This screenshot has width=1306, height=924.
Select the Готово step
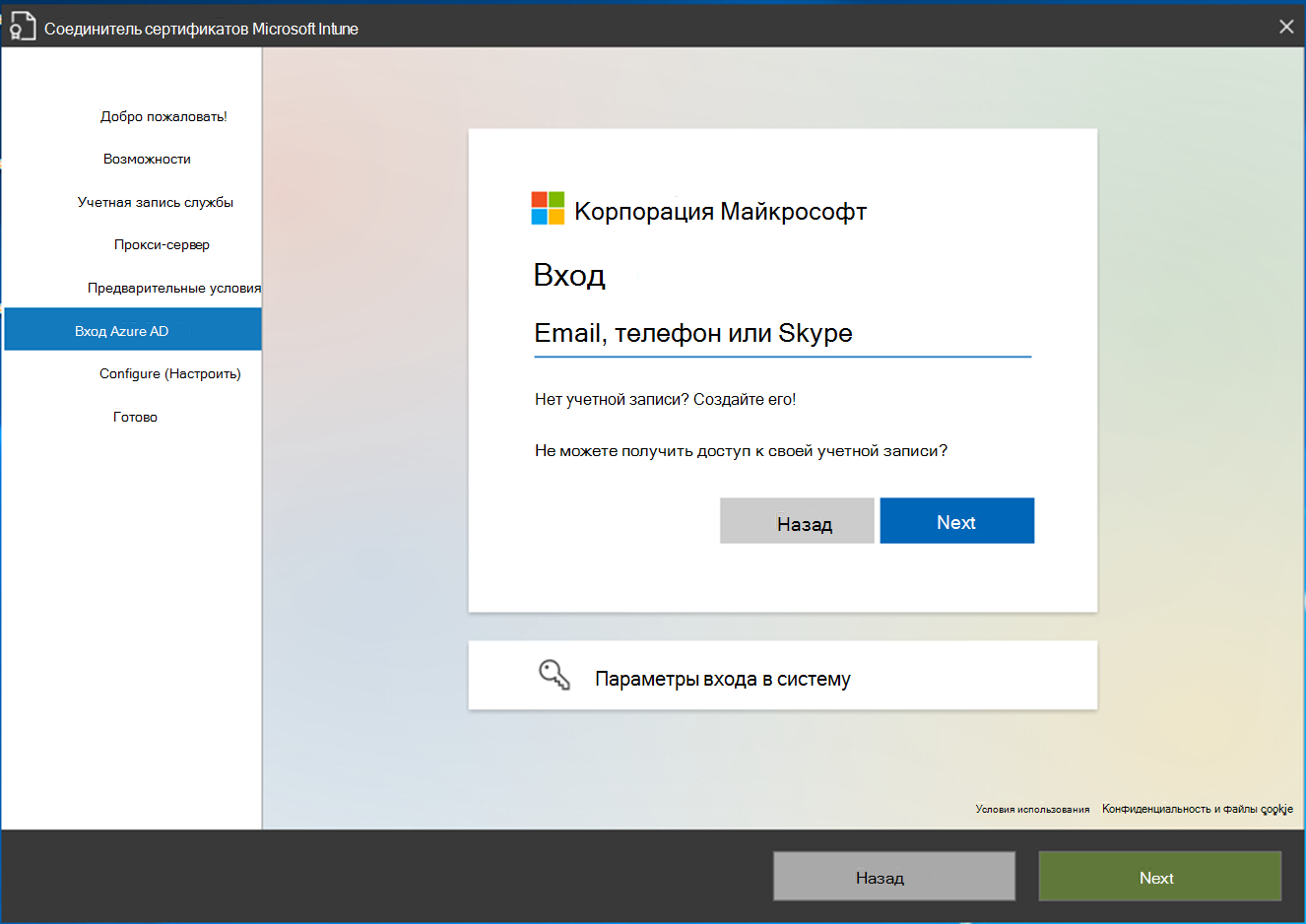tap(135, 417)
